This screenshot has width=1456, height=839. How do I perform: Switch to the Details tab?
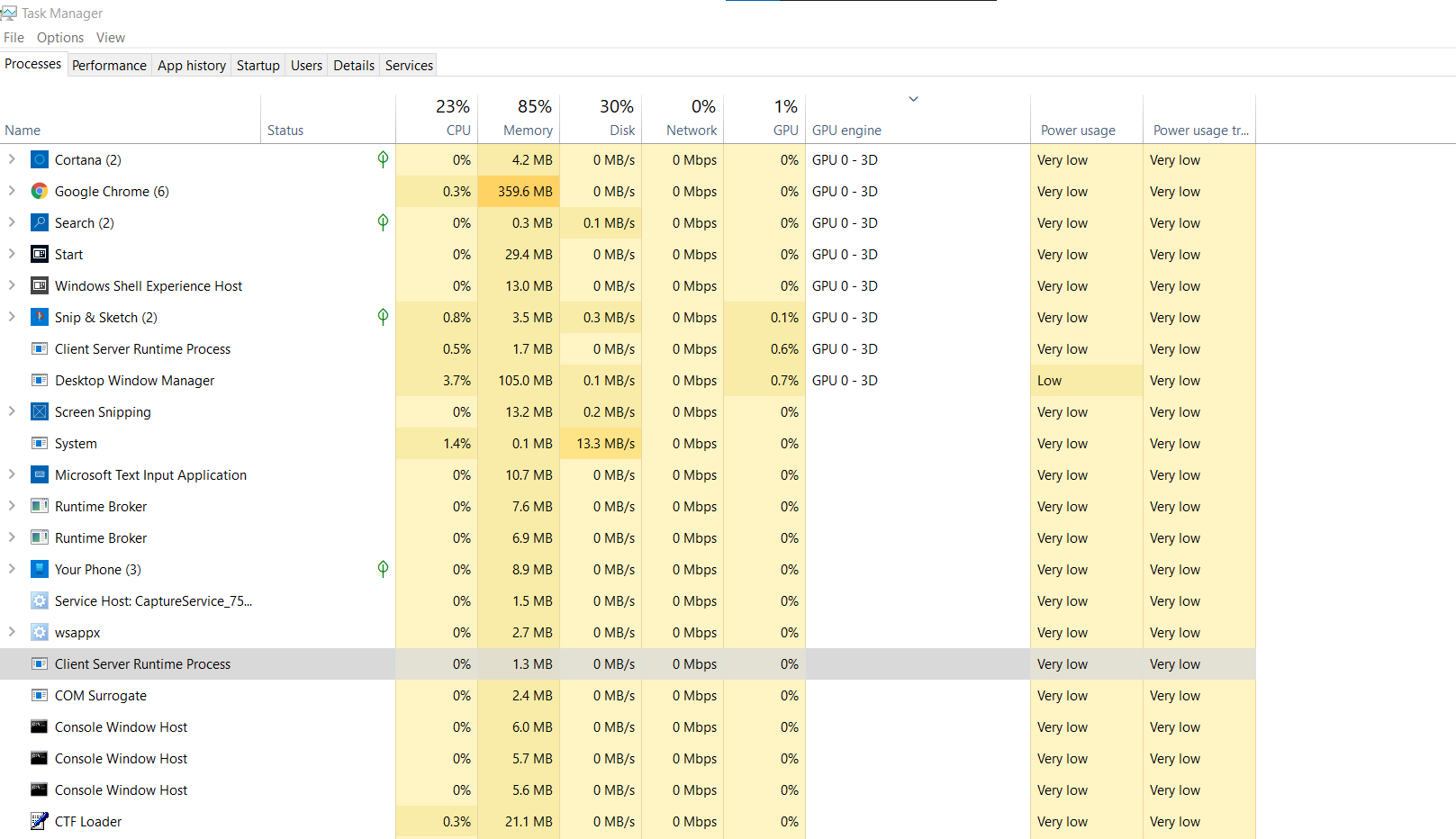[x=354, y=66]
